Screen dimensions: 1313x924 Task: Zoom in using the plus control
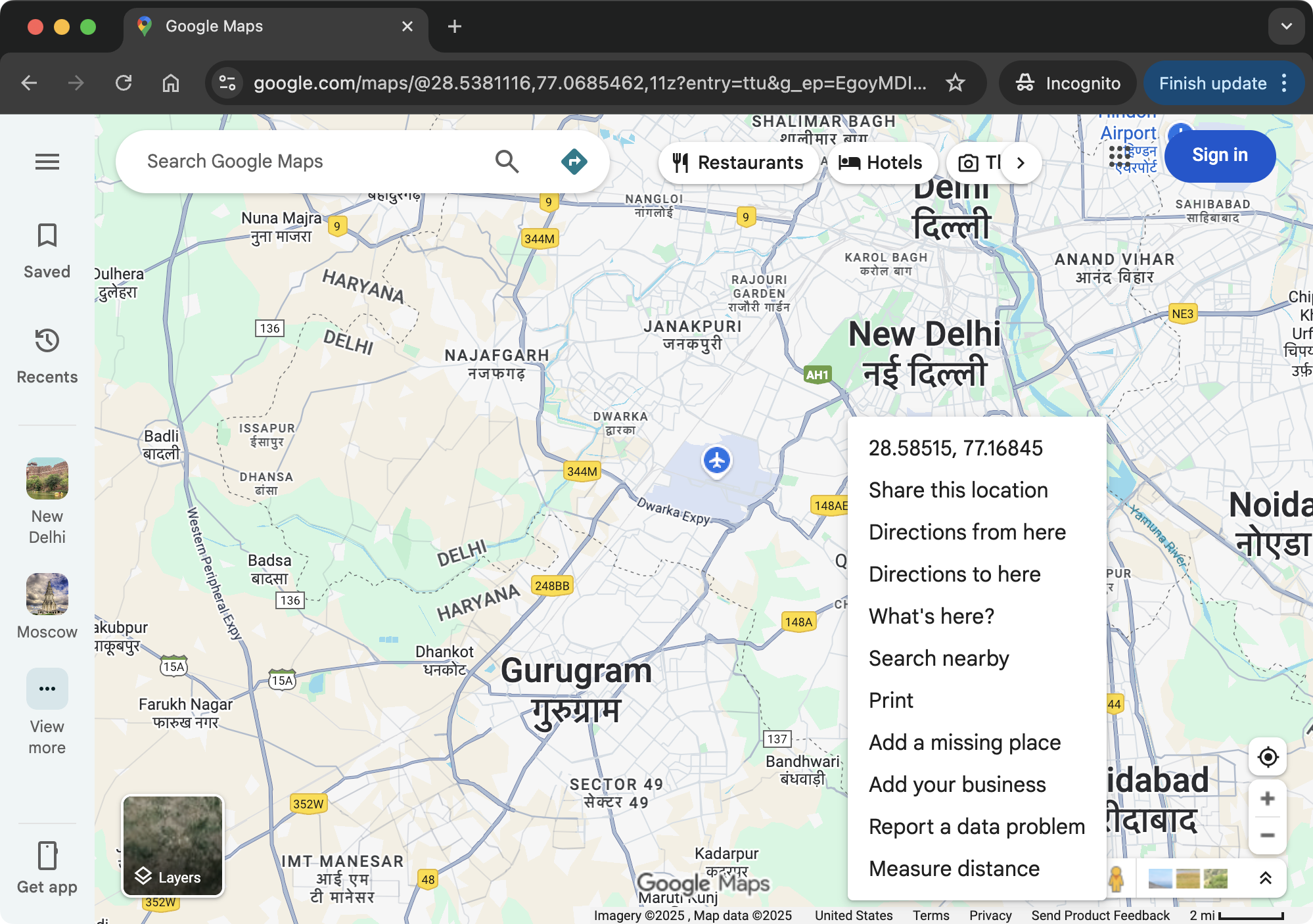click(1267, 799)
